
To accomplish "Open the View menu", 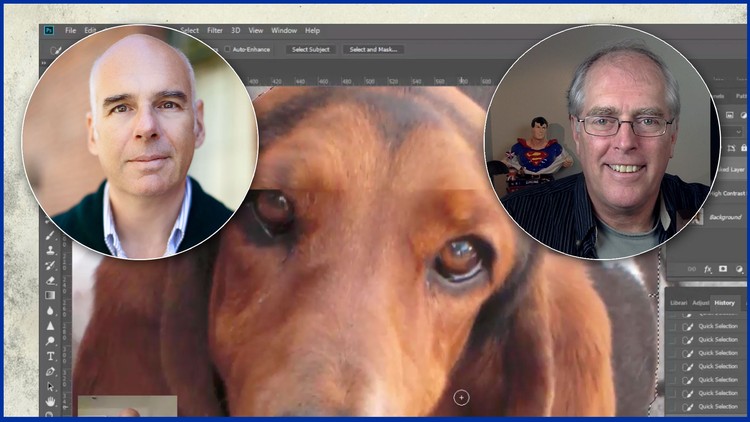I will pos(255,30).
